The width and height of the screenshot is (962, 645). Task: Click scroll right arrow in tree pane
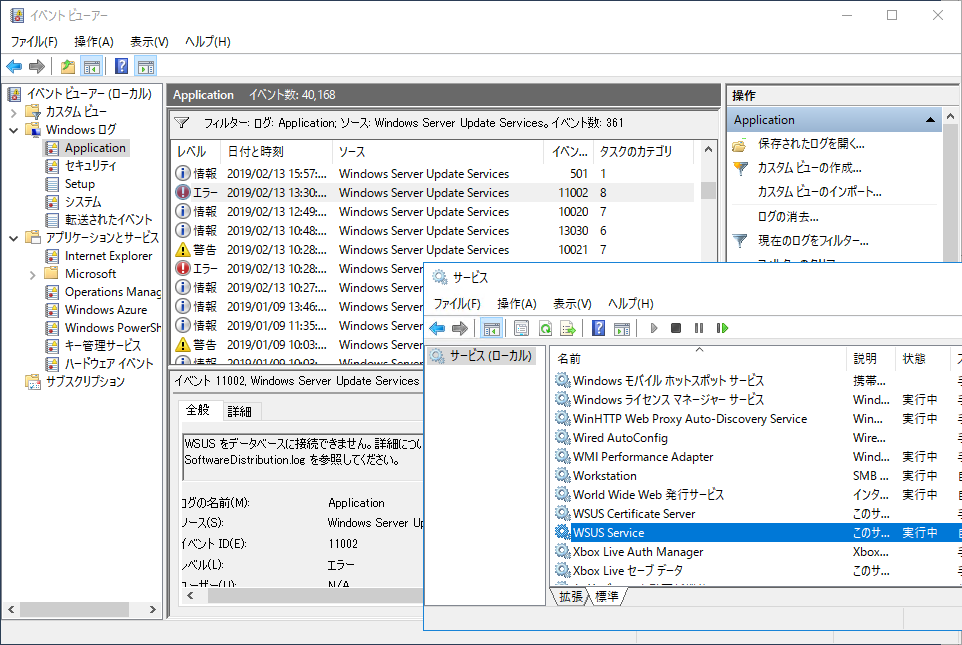[153, 609]
